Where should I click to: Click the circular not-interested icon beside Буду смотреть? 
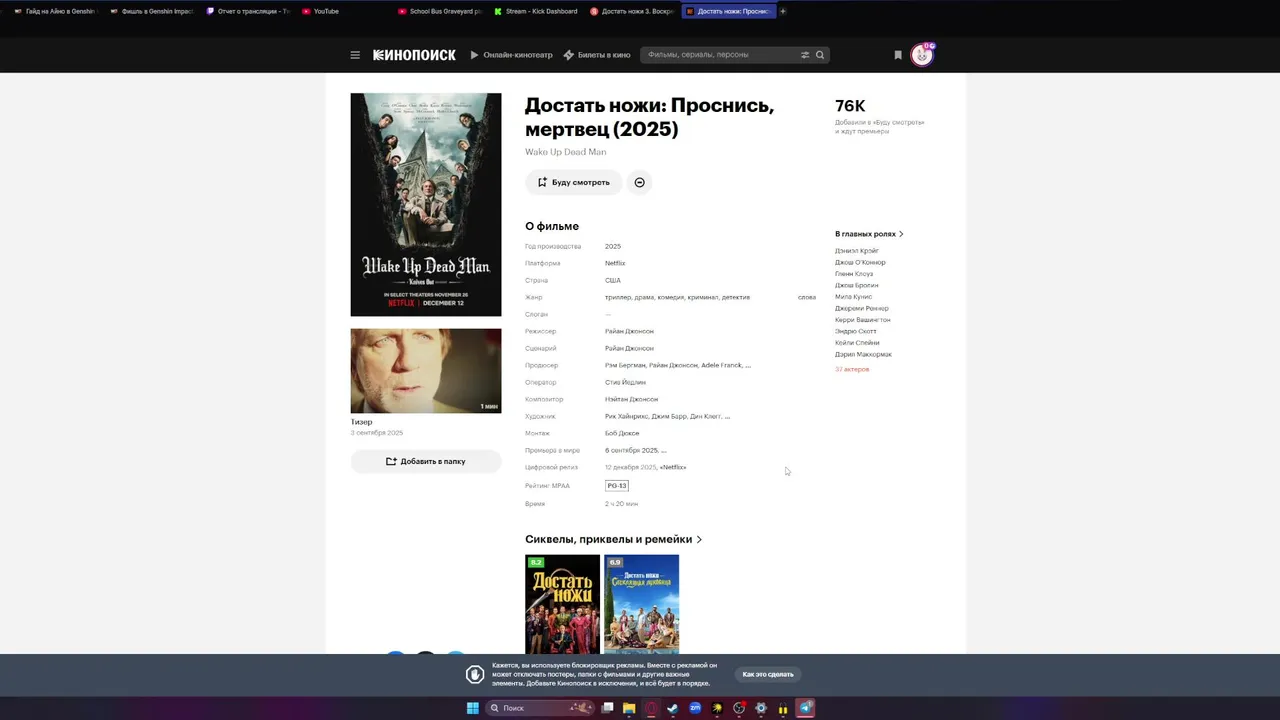640,182
